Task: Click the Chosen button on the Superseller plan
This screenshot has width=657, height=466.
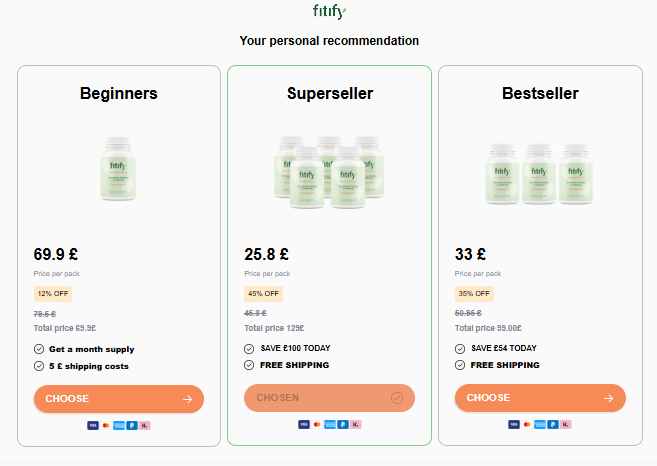Action: click(x=329, y=399)
